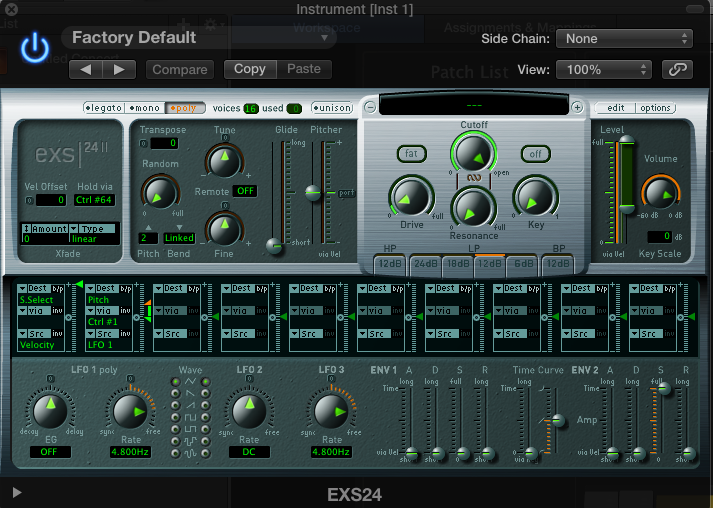Toggle b/p on S.Select modulation slot

pyautogui.click(x=58, y=288)
